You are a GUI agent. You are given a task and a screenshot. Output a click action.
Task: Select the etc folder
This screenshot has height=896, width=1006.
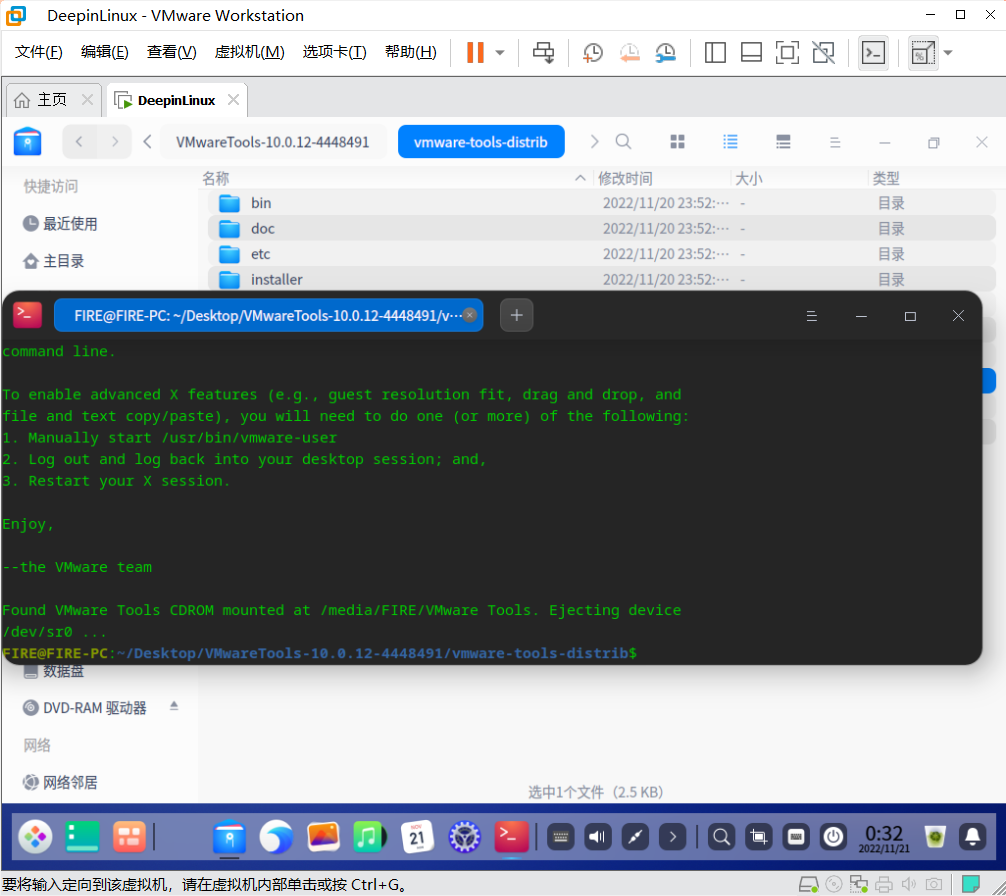(601, 254)
